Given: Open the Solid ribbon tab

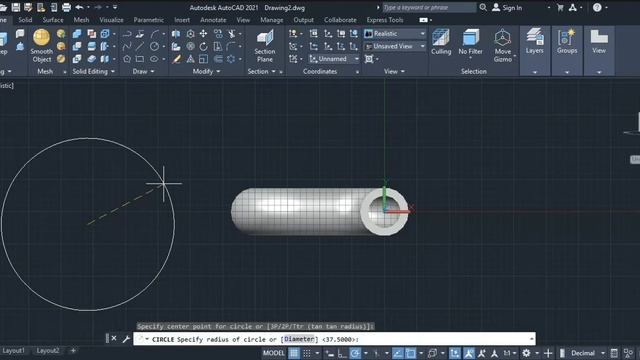Looking at the screenshot, I should tap(25, 20).
